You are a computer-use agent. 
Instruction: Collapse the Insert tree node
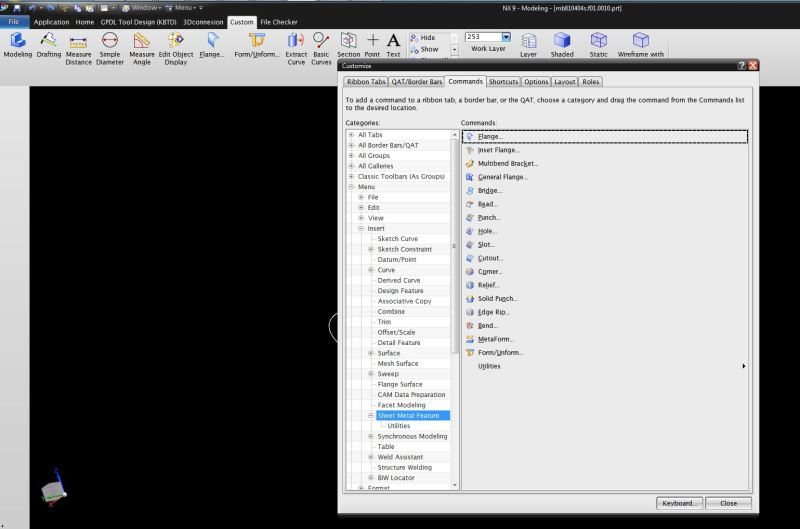click(361, 229)
